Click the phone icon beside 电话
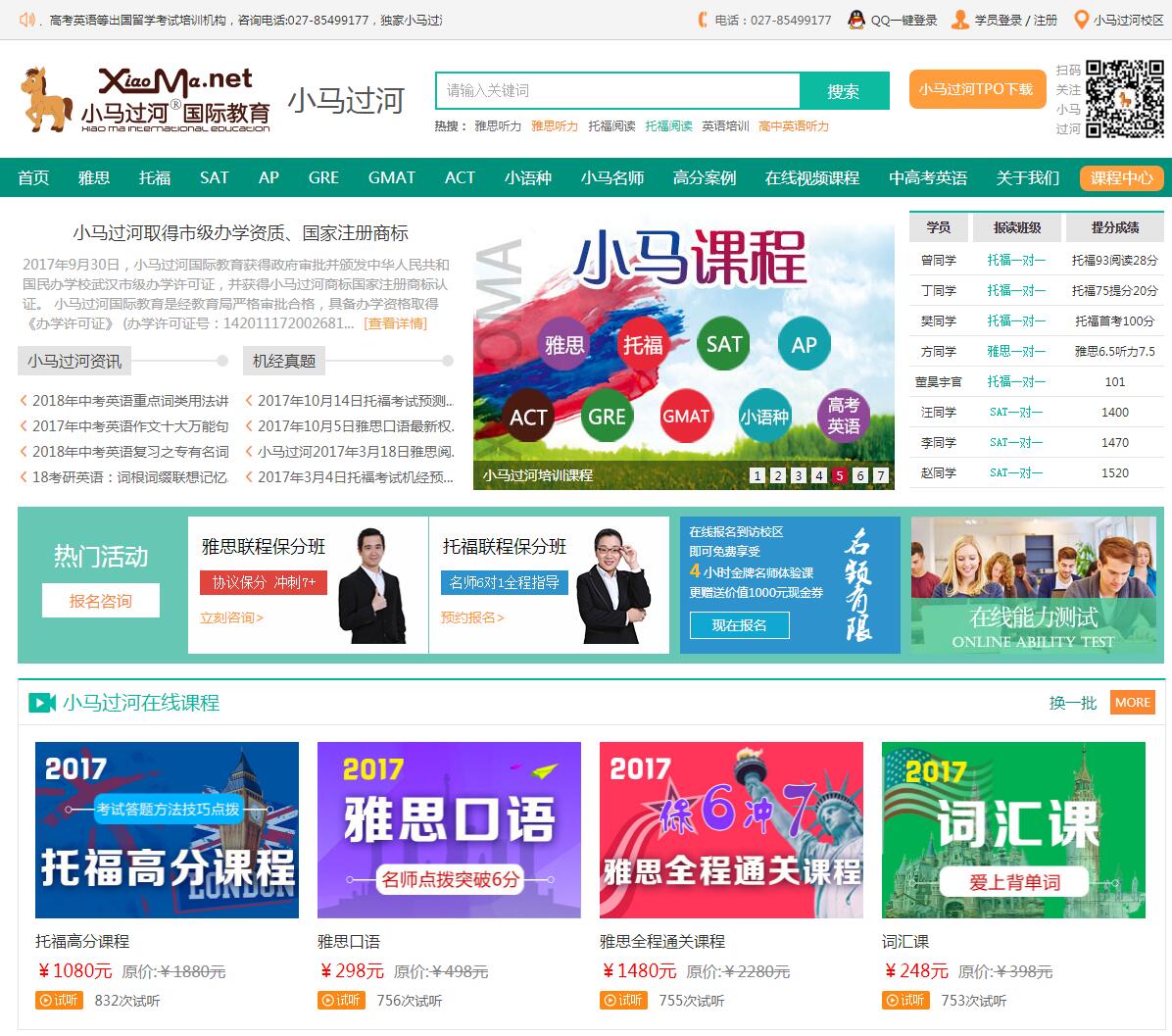The image size is (1172, 1036). pyautogui.click(x=703, y=20)
